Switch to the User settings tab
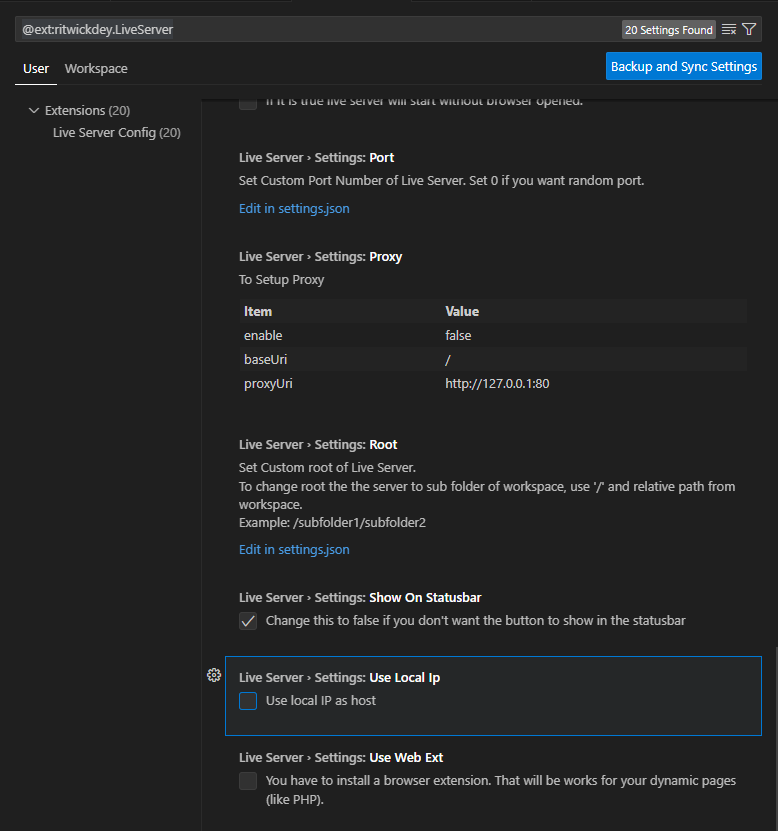 click(36, 69)
